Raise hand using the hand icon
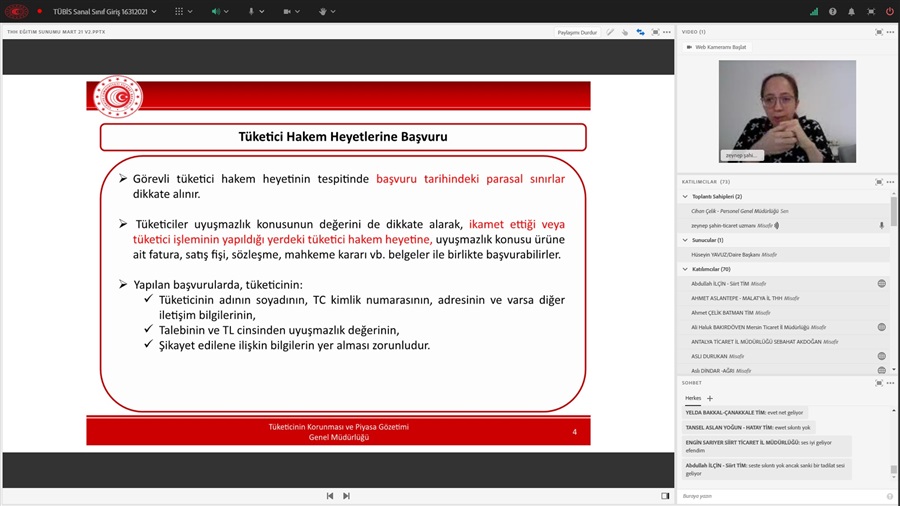This screenshot has width=900, height=506. pos(323,11)
